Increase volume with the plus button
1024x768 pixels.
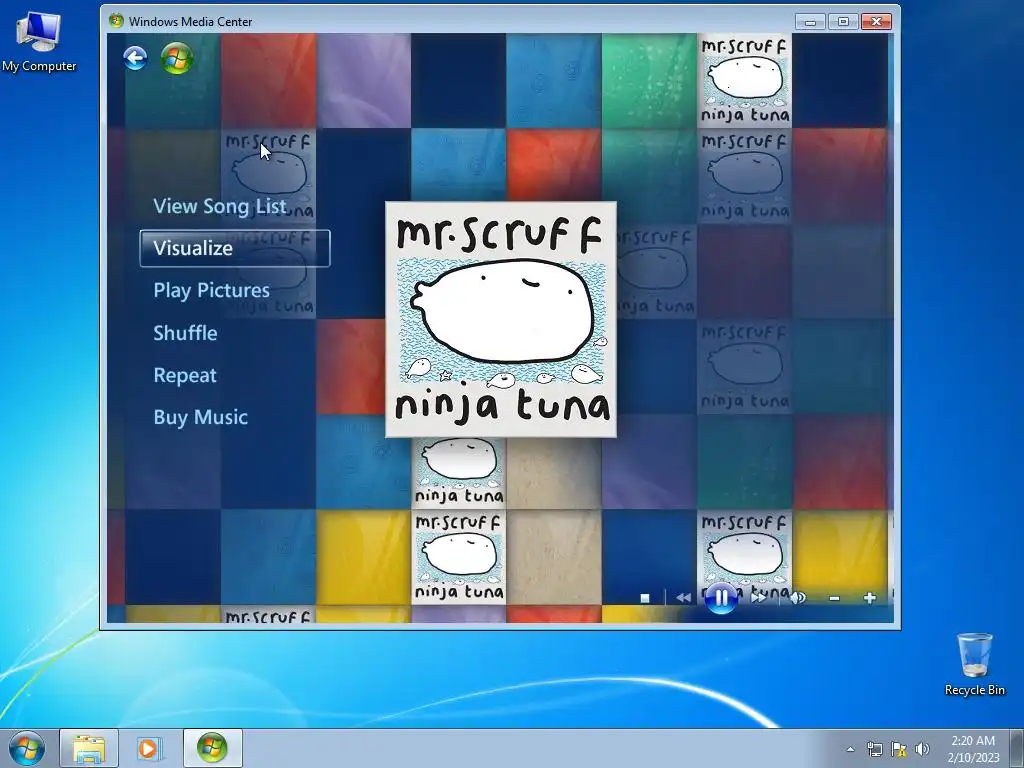point(869,598)
